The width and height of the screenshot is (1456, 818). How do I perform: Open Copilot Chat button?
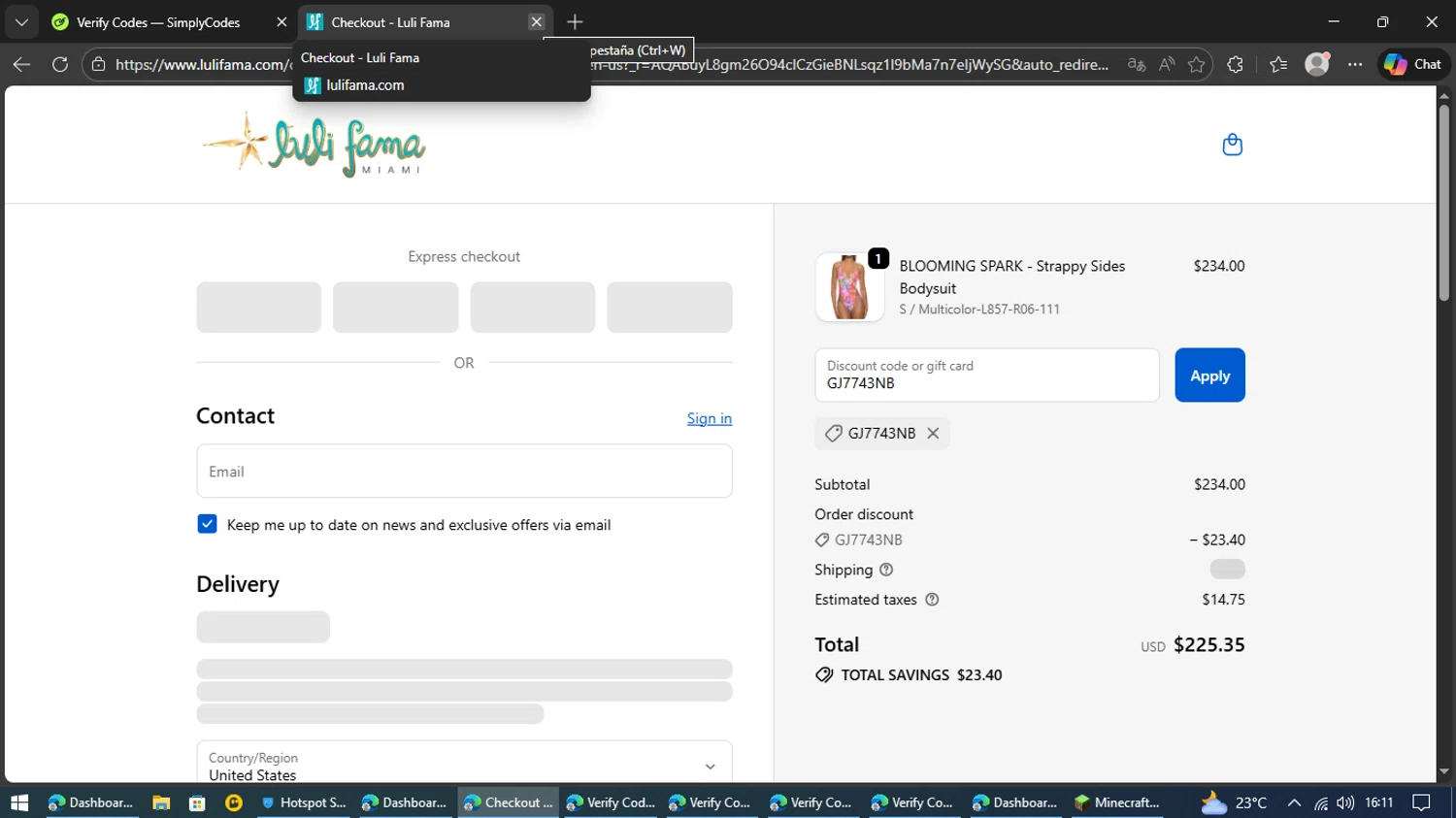[x=1412, y=64]
